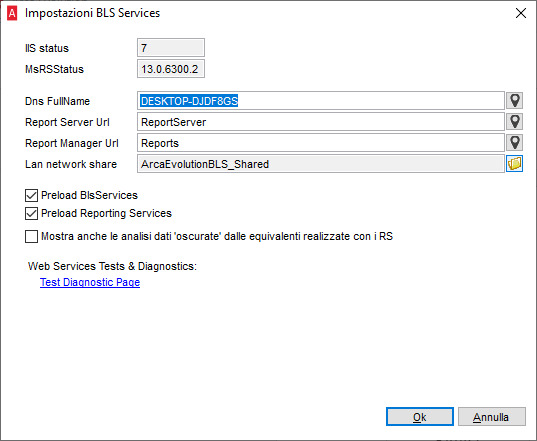Viewport: 537px width, 441px height.
Task: Click the 'Lan network share' label
Action: click(71, 164)
